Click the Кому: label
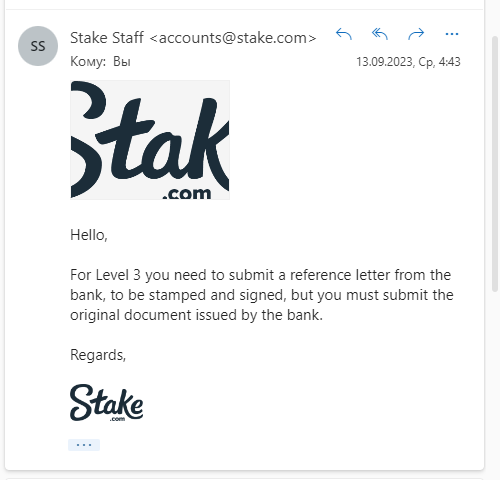This screenshot has width=500, height=480. pos(88,62)
